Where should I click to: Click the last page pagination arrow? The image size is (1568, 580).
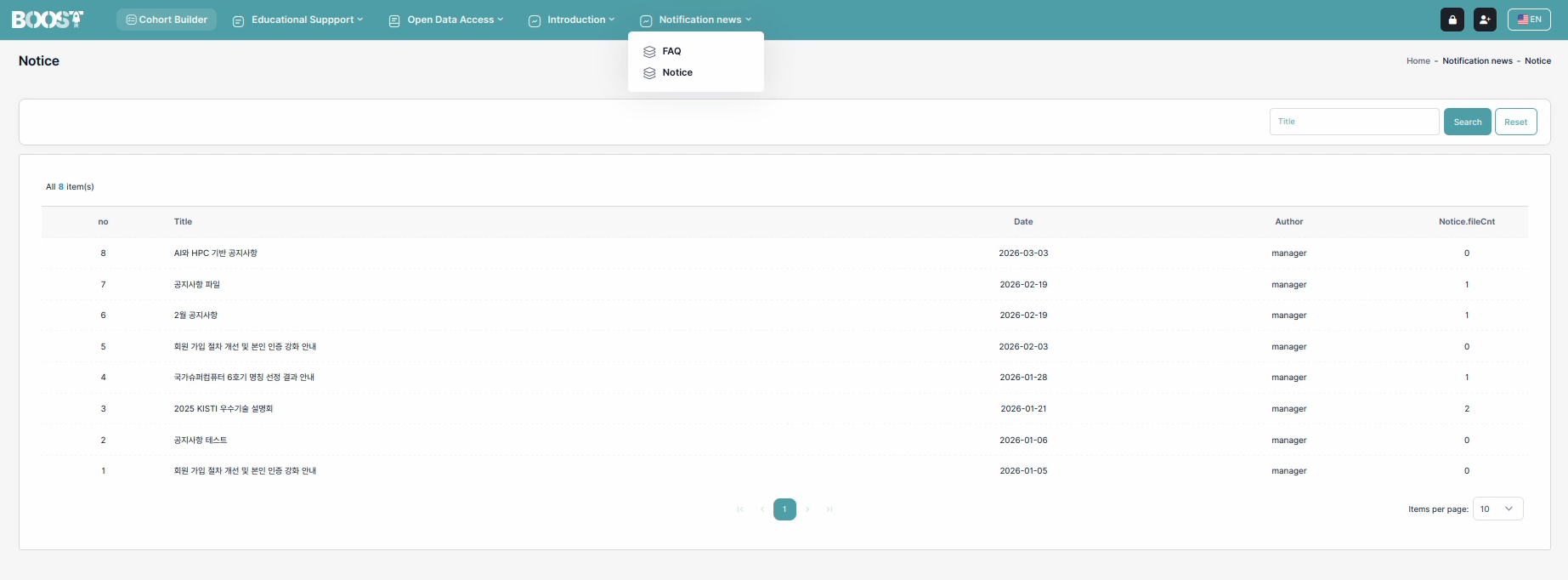tap(829, 509)
